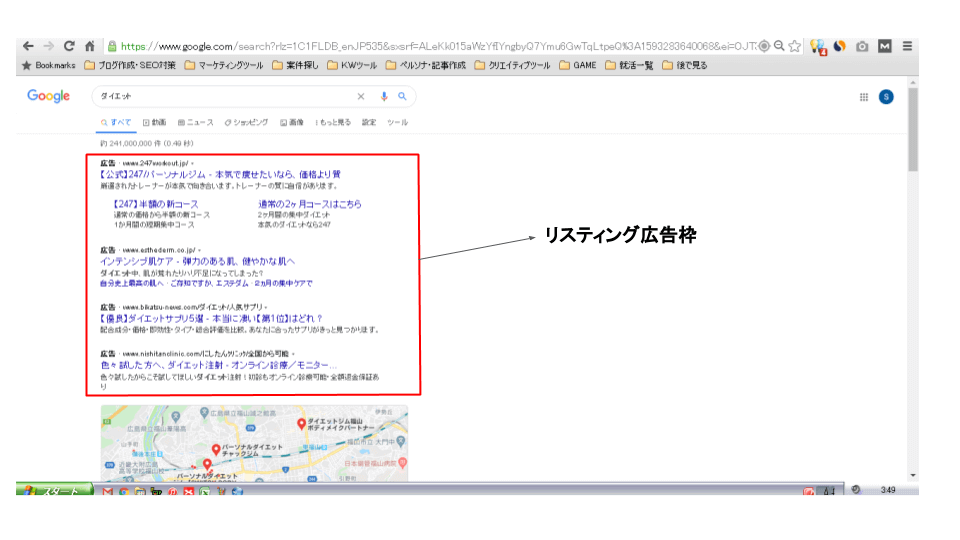Image resolution: width=960 pixels, height=540 pixels.
Task: Click the blue magnifier search icon
Action: point(402,97)
